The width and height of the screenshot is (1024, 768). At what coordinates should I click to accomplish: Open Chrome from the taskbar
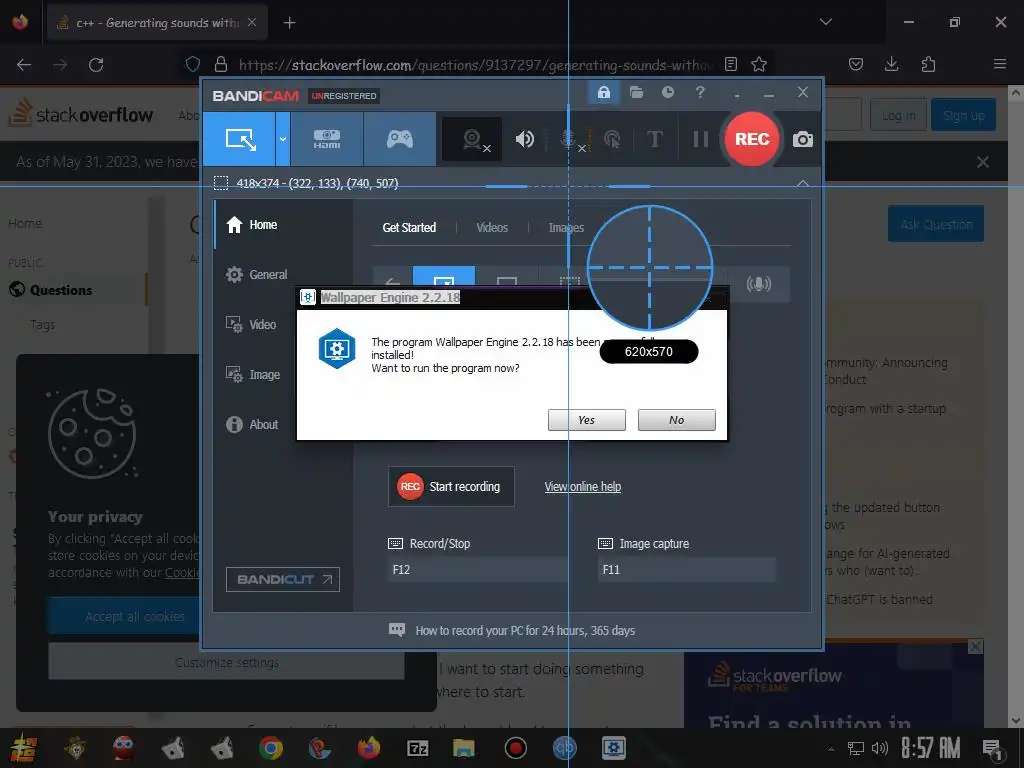point(270,748)
